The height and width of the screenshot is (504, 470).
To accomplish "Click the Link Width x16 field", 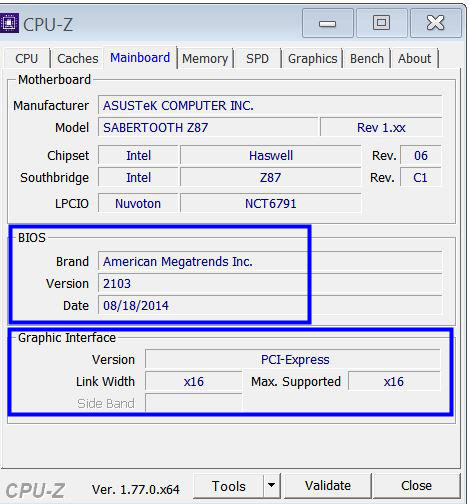I will pos(194,381).
